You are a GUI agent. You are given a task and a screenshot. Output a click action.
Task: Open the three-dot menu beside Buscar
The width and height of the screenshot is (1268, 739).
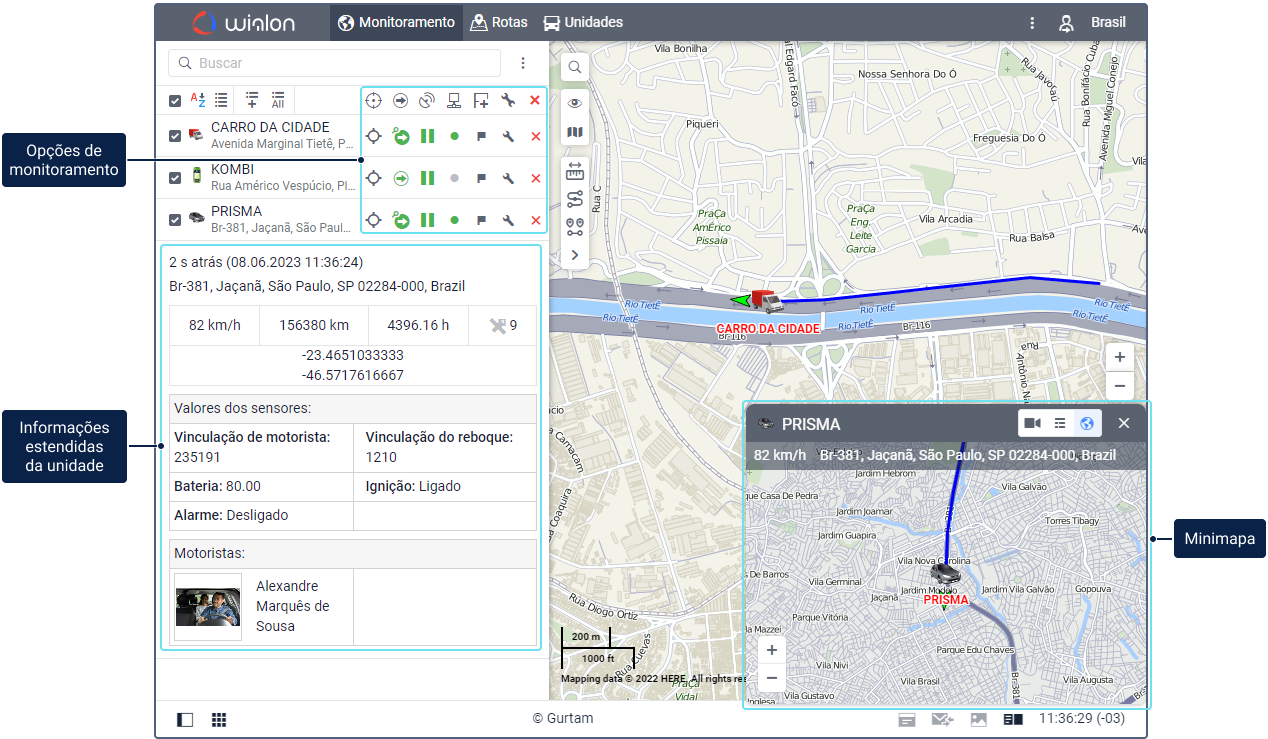523,63
